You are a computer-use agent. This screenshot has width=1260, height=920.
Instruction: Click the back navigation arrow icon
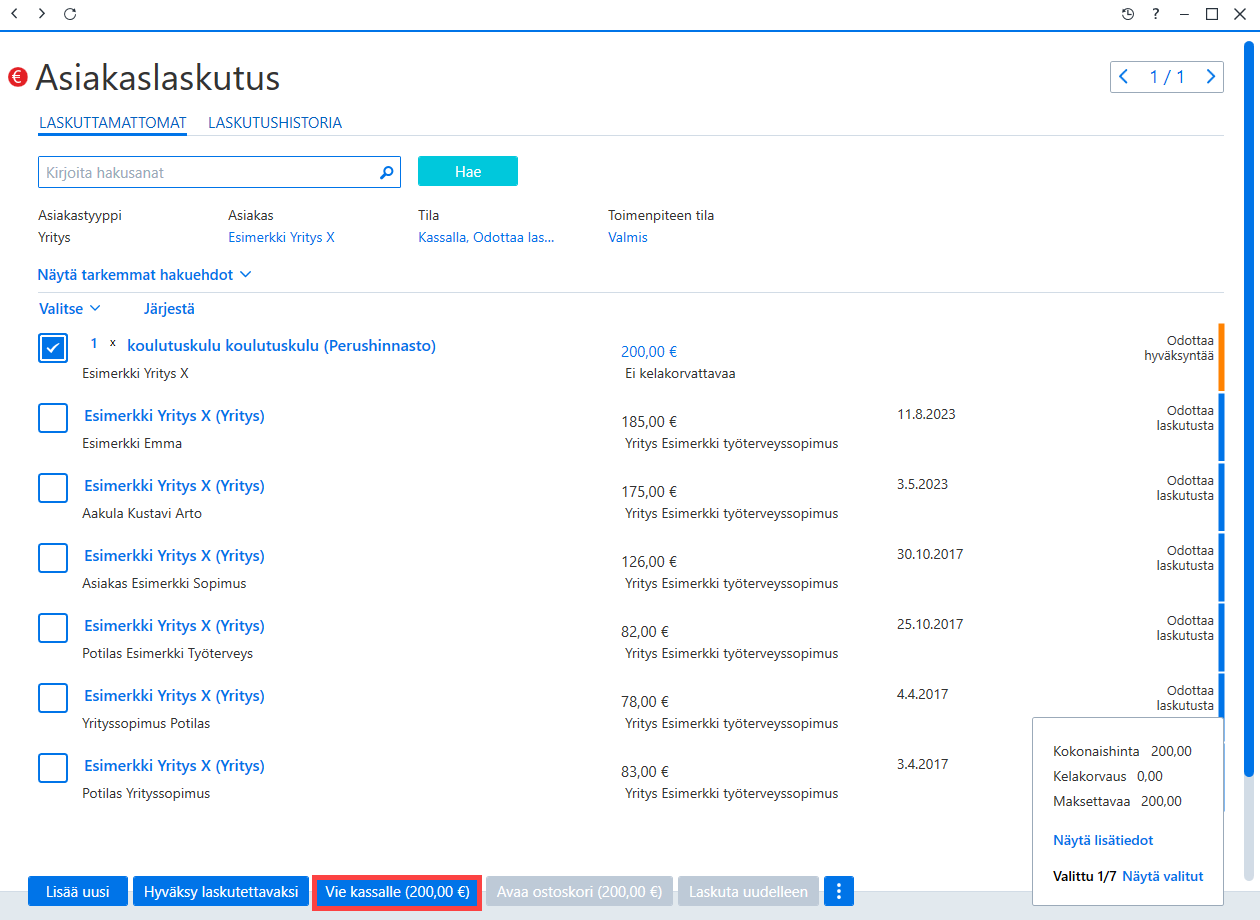[14, 14]
